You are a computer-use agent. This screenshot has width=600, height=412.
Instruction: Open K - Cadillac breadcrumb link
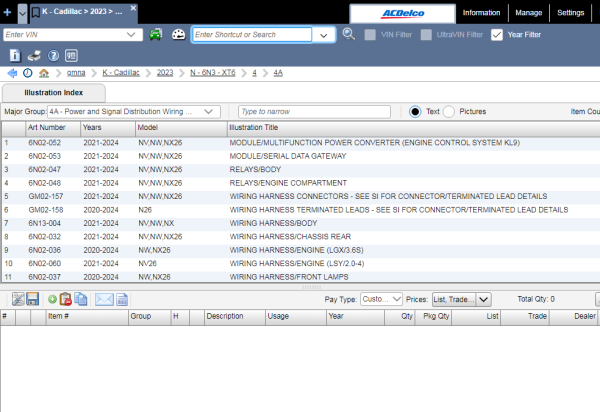[x=121, y=73]
